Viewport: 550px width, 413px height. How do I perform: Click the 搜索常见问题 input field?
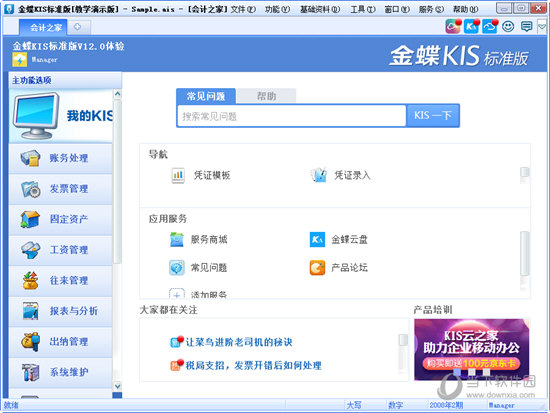(x=292, y=116)
